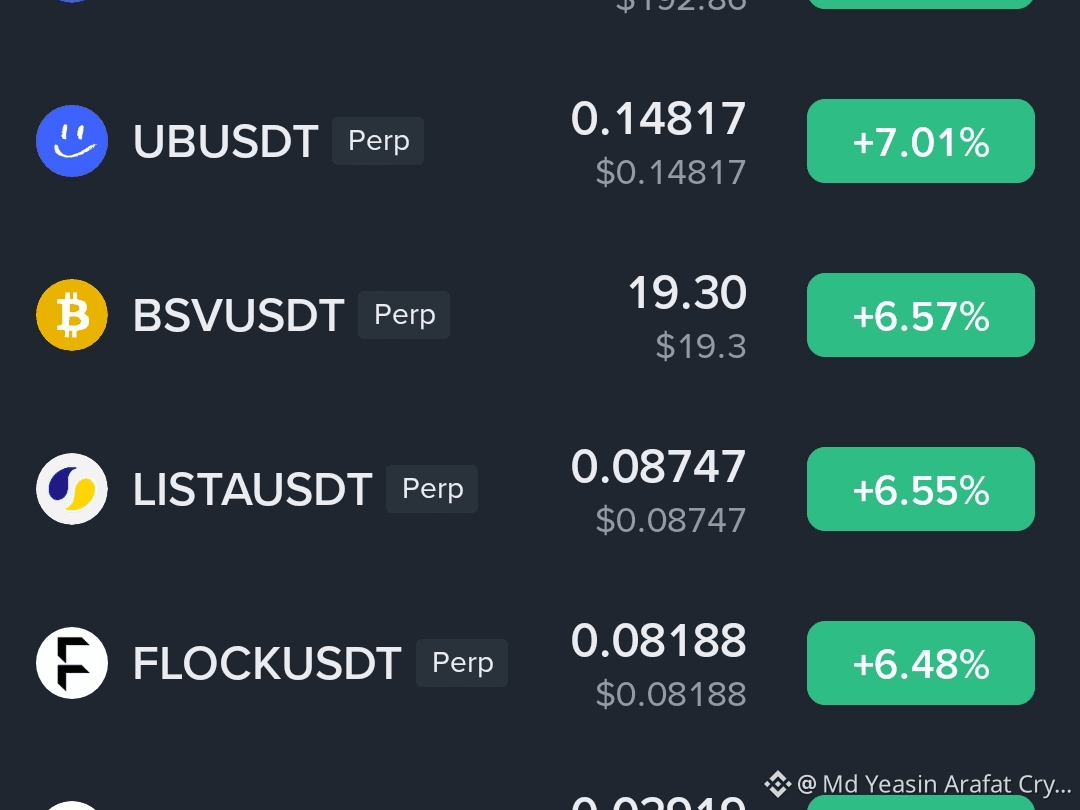Tap the BSVUSDT Bitcoin SV coin icon
This screenshot has width=1080, height=810.
72,315
